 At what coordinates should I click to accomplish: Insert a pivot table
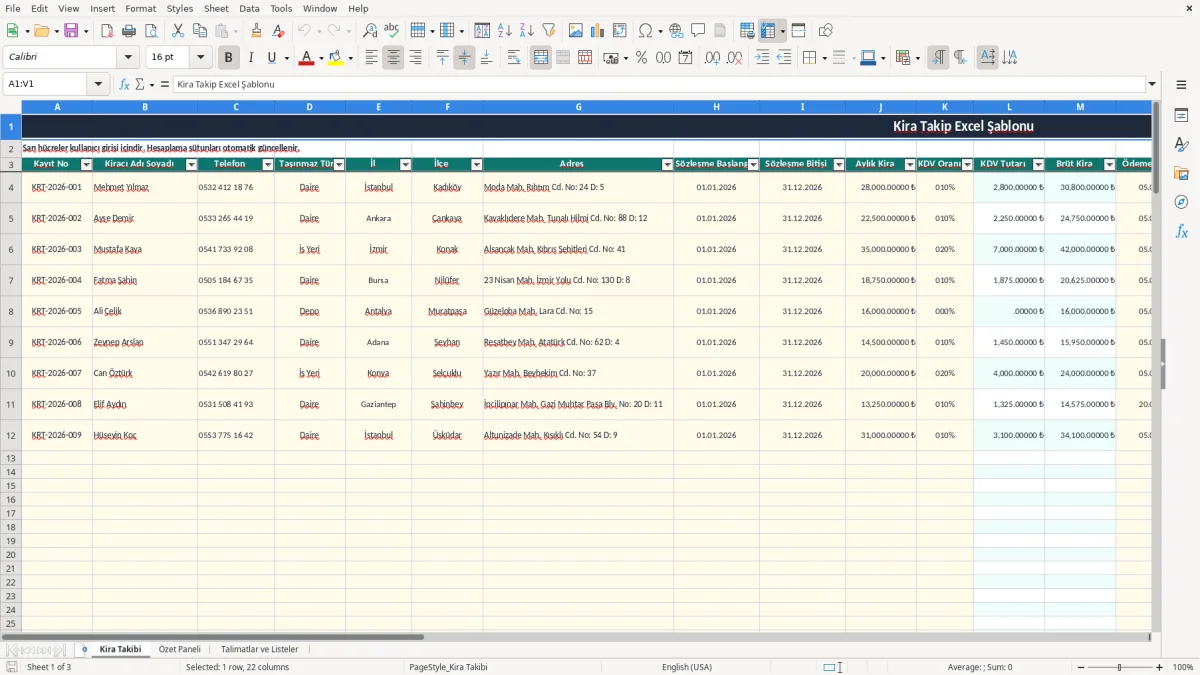click(x=620, y=31)
